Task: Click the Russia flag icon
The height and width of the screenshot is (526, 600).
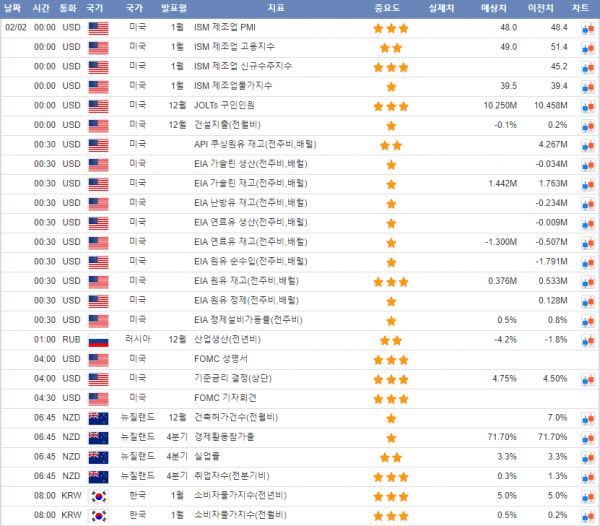Action: pos(98,340)
